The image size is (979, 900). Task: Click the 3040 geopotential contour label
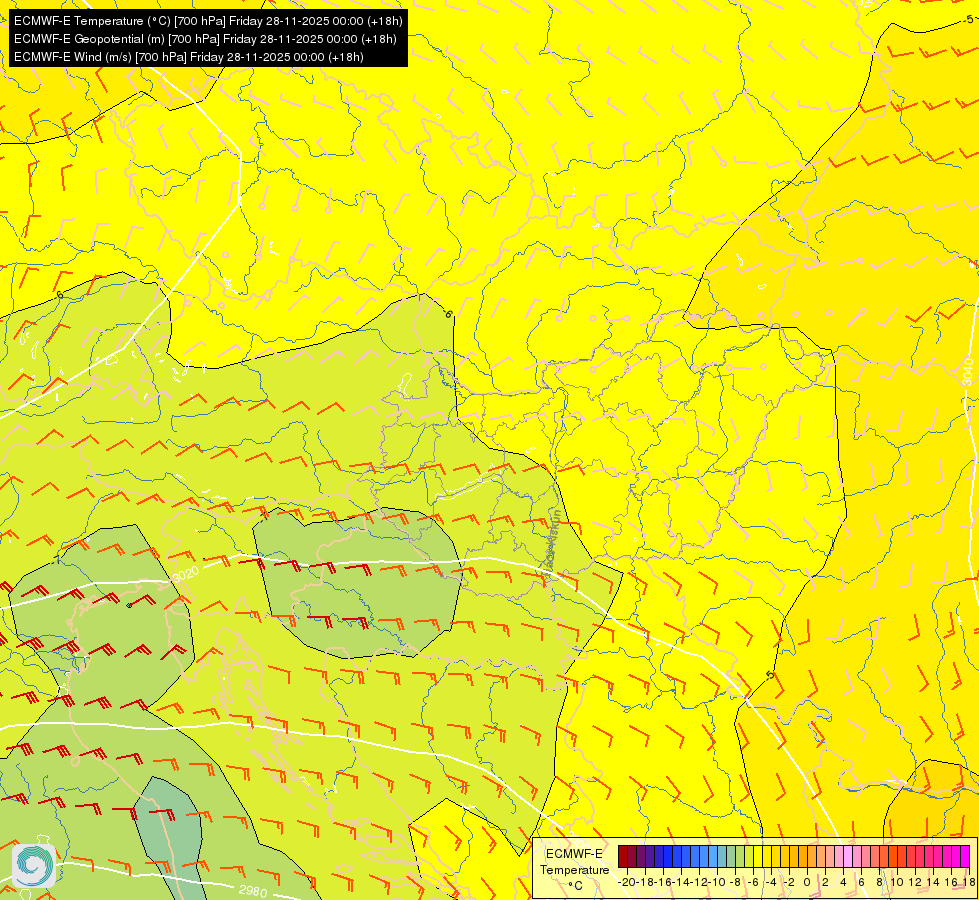point(968,372)
